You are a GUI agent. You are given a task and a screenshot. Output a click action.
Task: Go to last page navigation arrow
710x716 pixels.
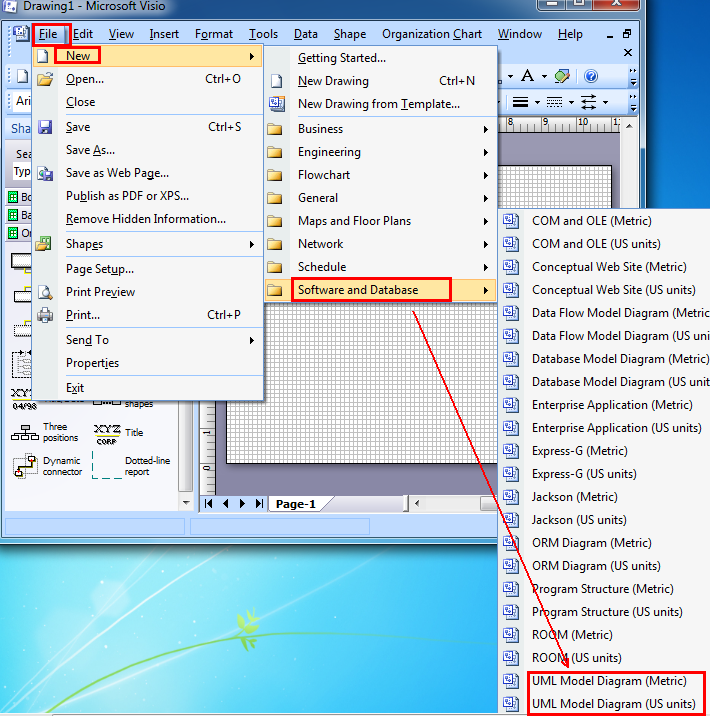(x=259, y=504)
